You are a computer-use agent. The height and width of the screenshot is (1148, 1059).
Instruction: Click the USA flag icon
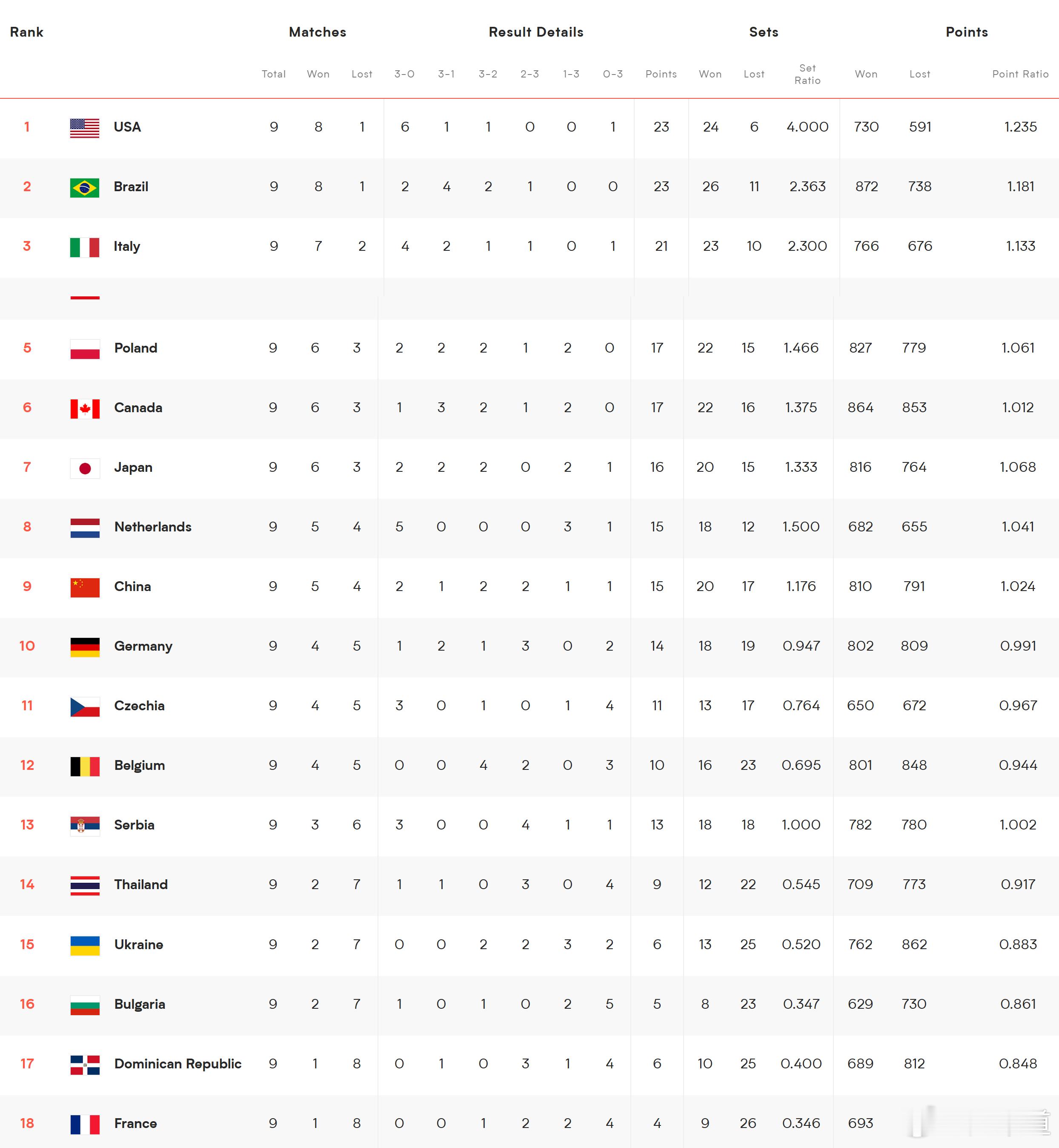(x=84, y=128)
